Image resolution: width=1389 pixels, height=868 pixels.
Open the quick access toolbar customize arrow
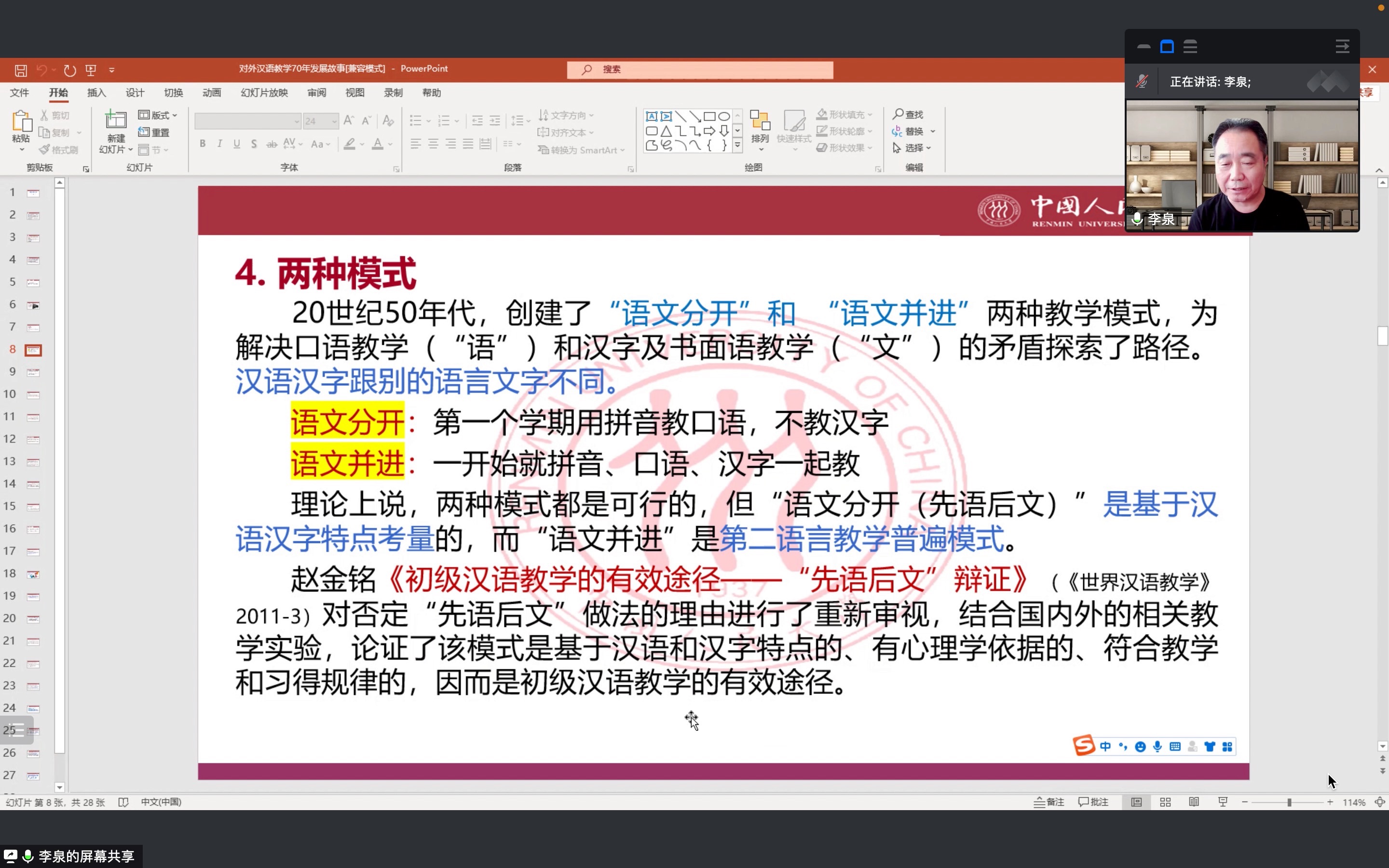tap(112, 70)
